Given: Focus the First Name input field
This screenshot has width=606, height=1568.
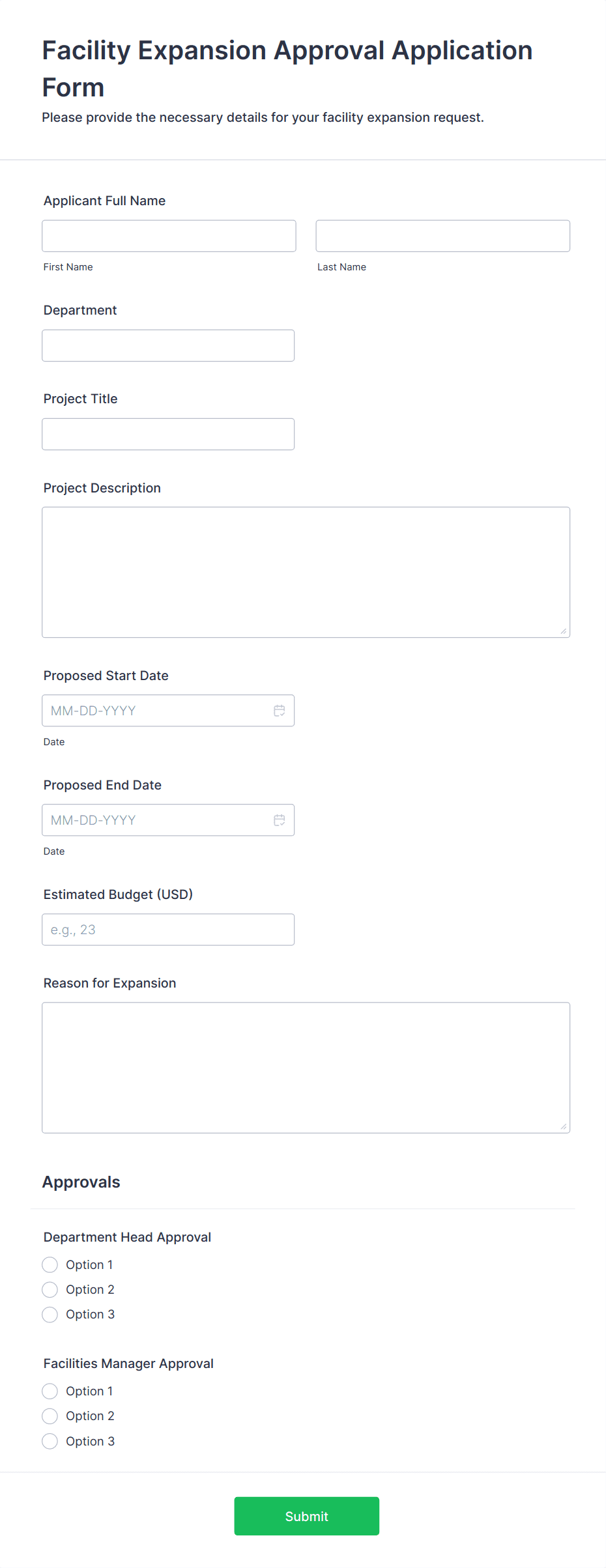Looking at the screenshot, I should (168, 236).
